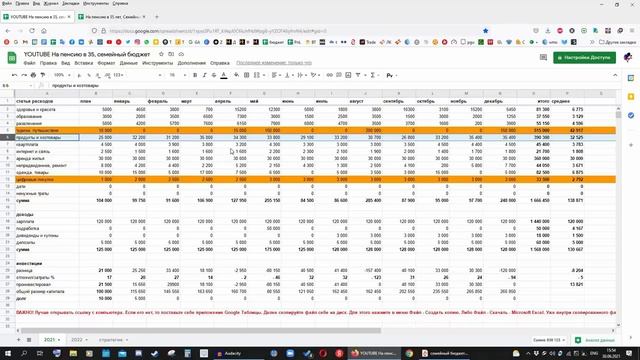Click the add-ons plus in side panel
The width and height of the screenshot is (640, 360).
pyautogui.click(x=631, y=145)
